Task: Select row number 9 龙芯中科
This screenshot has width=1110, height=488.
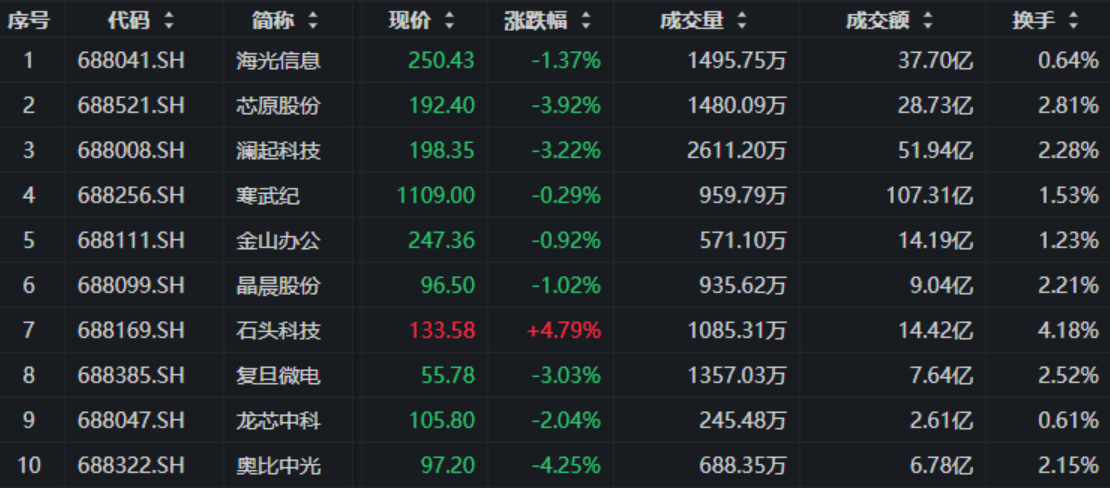Action: [555, 421]
